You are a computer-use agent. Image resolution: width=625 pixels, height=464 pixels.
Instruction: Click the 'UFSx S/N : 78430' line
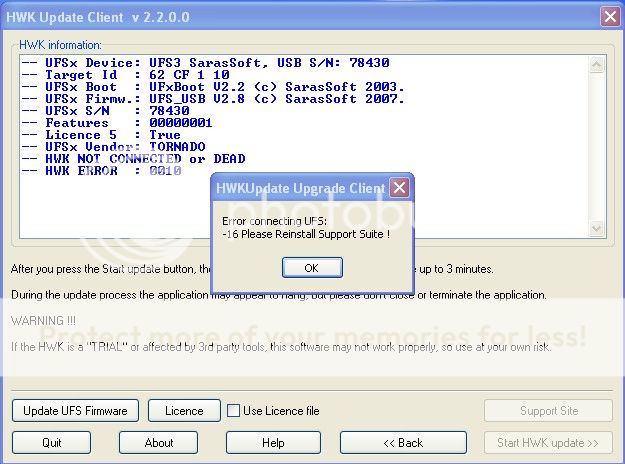click(x=106, y=110)
